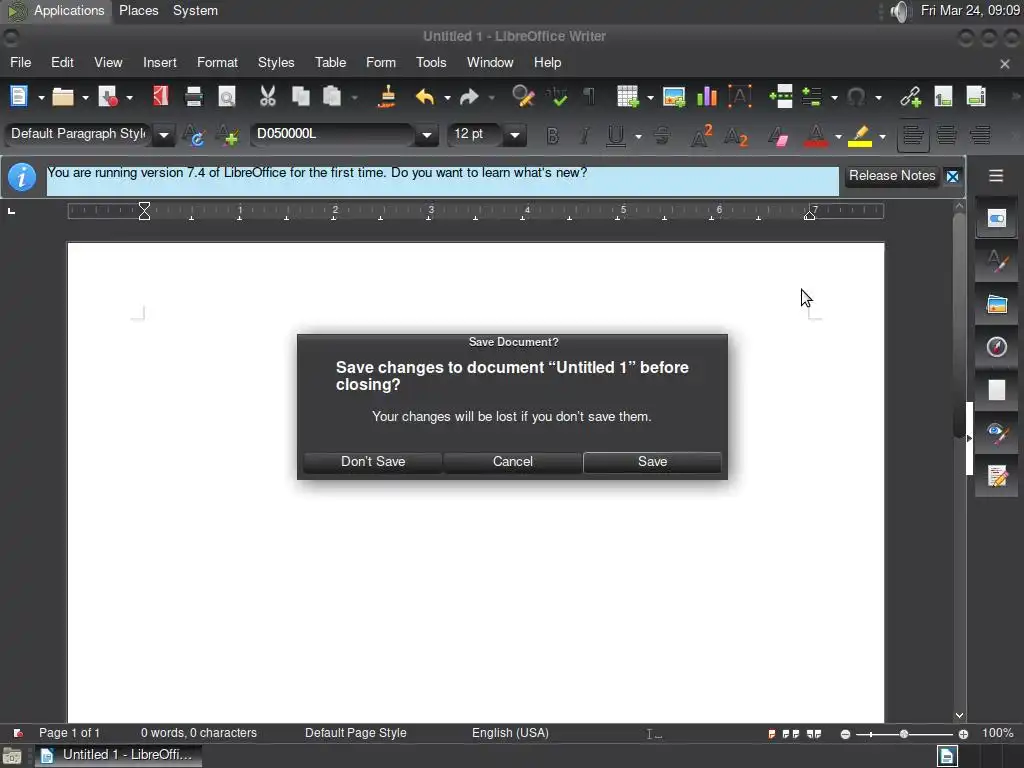This screenshot has height=768, width=1024.
Task: Select Clone Formatting brush icon
Action: click(387, 97)
